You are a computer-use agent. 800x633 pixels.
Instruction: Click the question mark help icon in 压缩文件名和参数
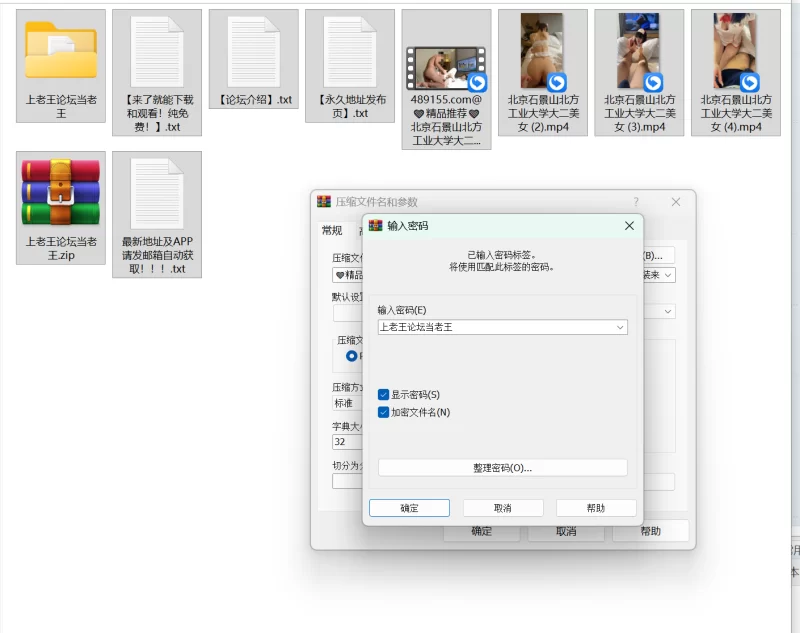(635, 202)
